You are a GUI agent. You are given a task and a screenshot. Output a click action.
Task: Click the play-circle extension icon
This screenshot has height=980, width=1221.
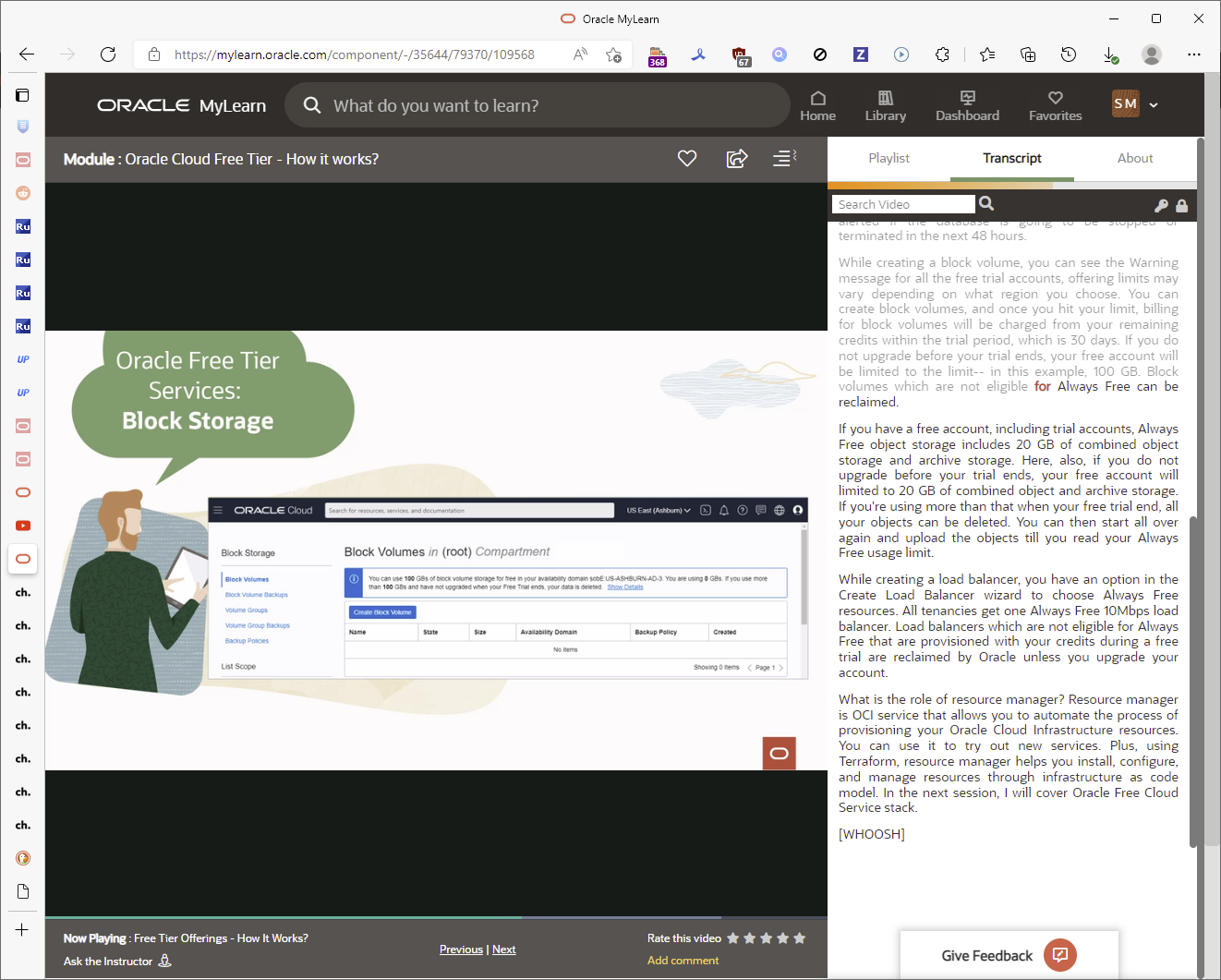tap(901, 54)
